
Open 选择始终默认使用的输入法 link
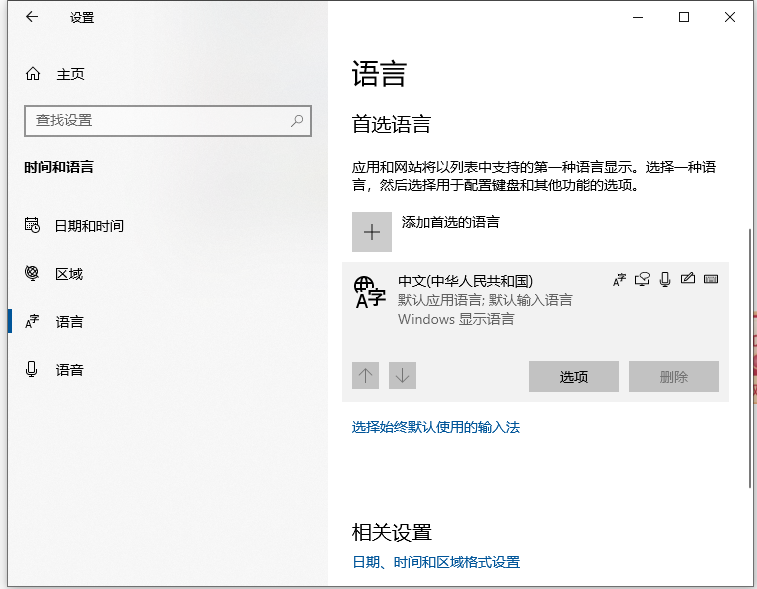[x=436, y=427]
